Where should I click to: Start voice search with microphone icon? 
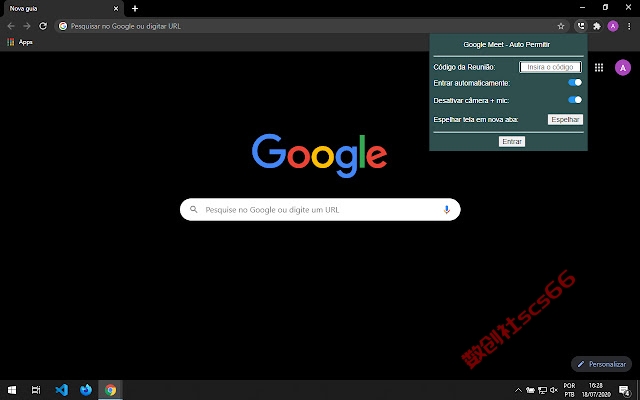447,210
